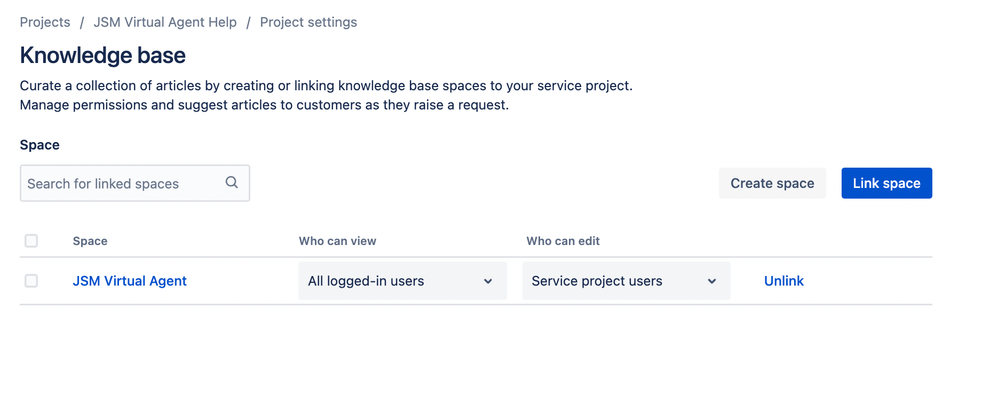998x394 pixels.
Task: Toggle the select-all spaces checkbox
Action: pos(31,241)
